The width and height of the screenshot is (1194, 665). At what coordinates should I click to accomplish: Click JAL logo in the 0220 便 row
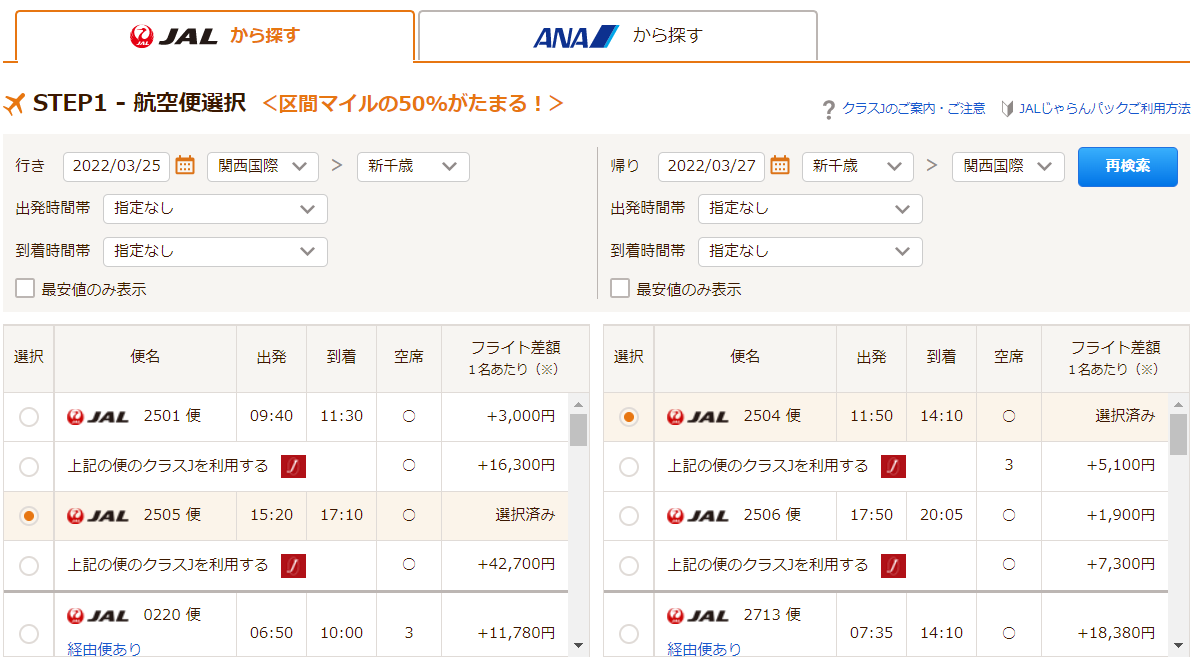tap(97, 615)
